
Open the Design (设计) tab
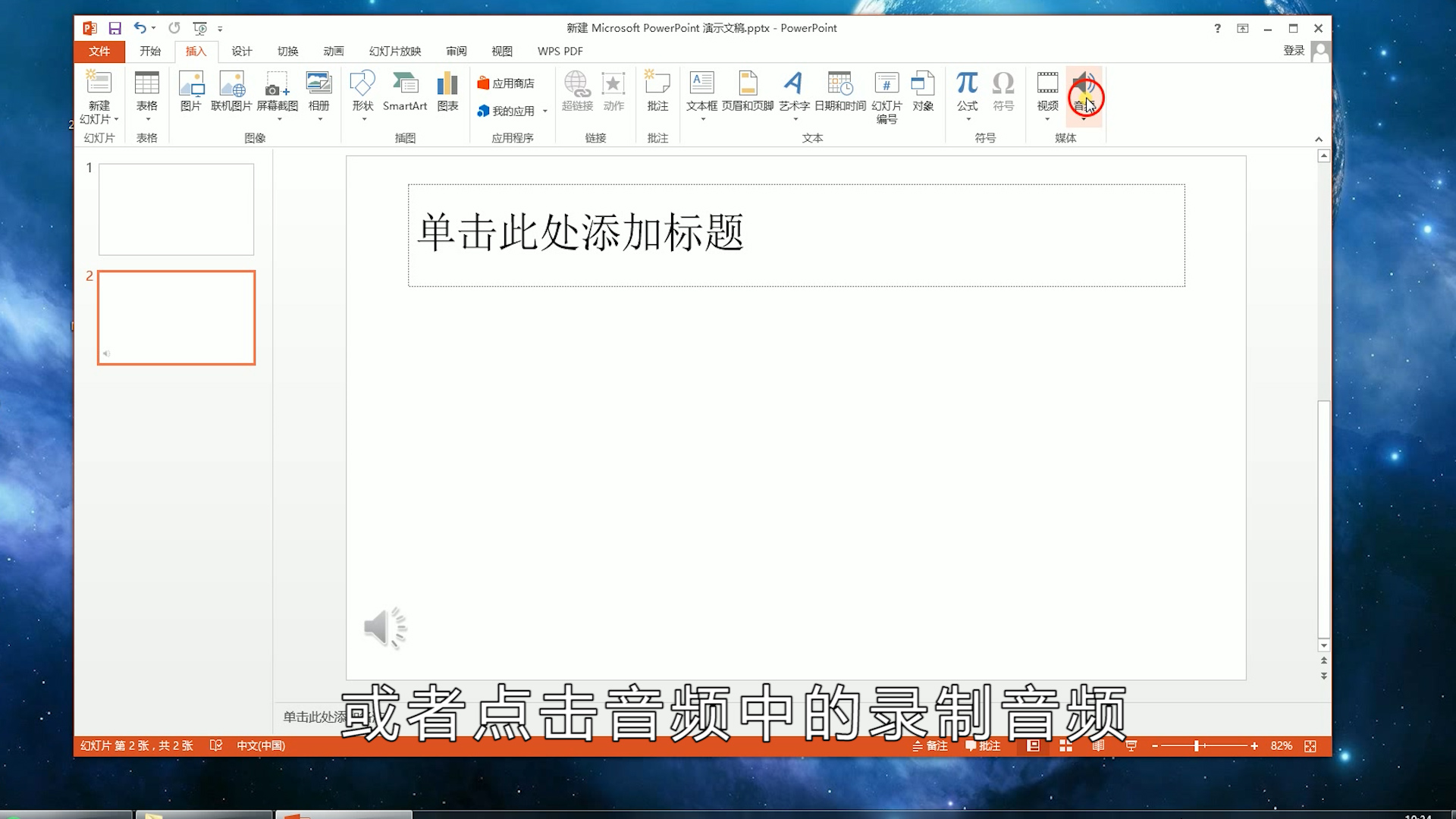(x=242, y=52)
